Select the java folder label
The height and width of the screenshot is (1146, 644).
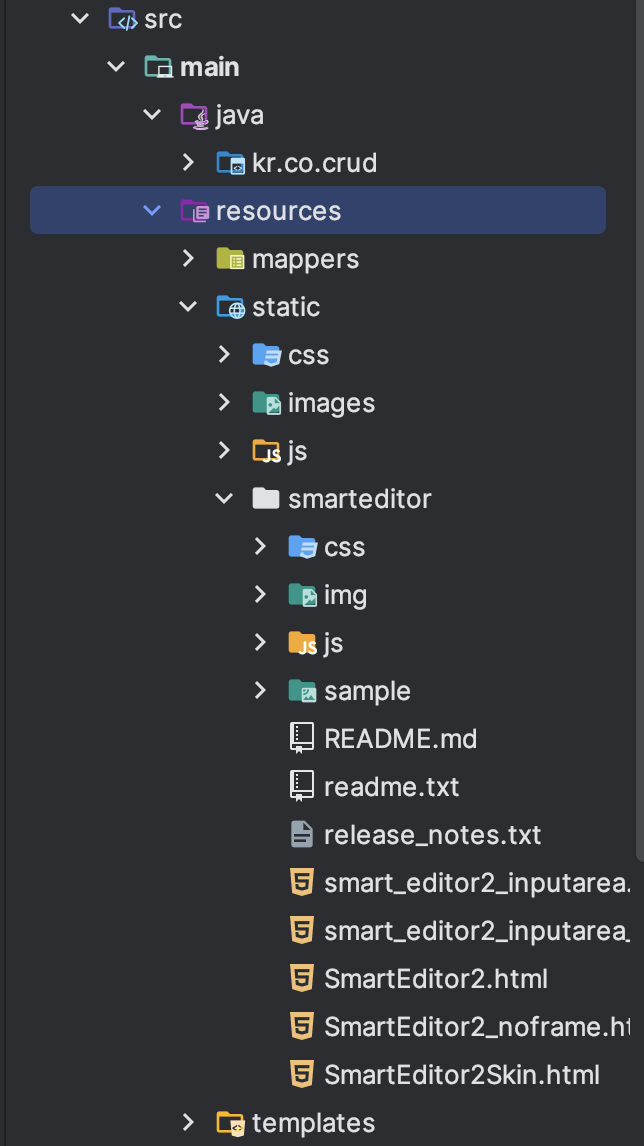coord(240,116)
